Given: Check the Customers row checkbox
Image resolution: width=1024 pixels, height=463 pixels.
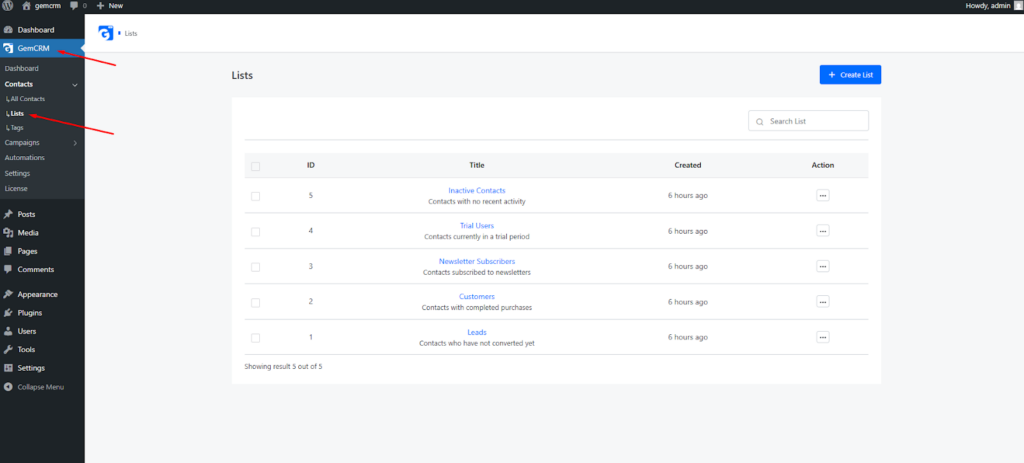Looking at the screenshot, I should [255, 302].
